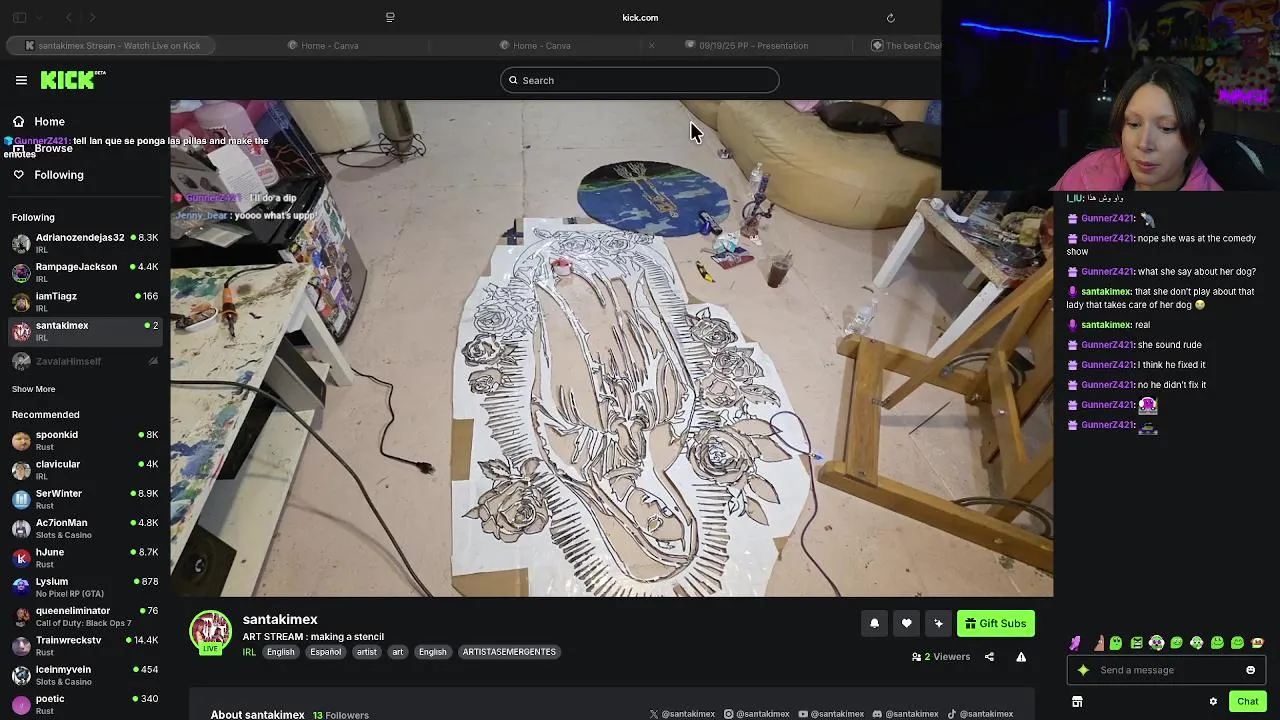The image size is (1280, 720).
Task: Open queeneliminator recommended channel
Action: [x=85, y=616]
